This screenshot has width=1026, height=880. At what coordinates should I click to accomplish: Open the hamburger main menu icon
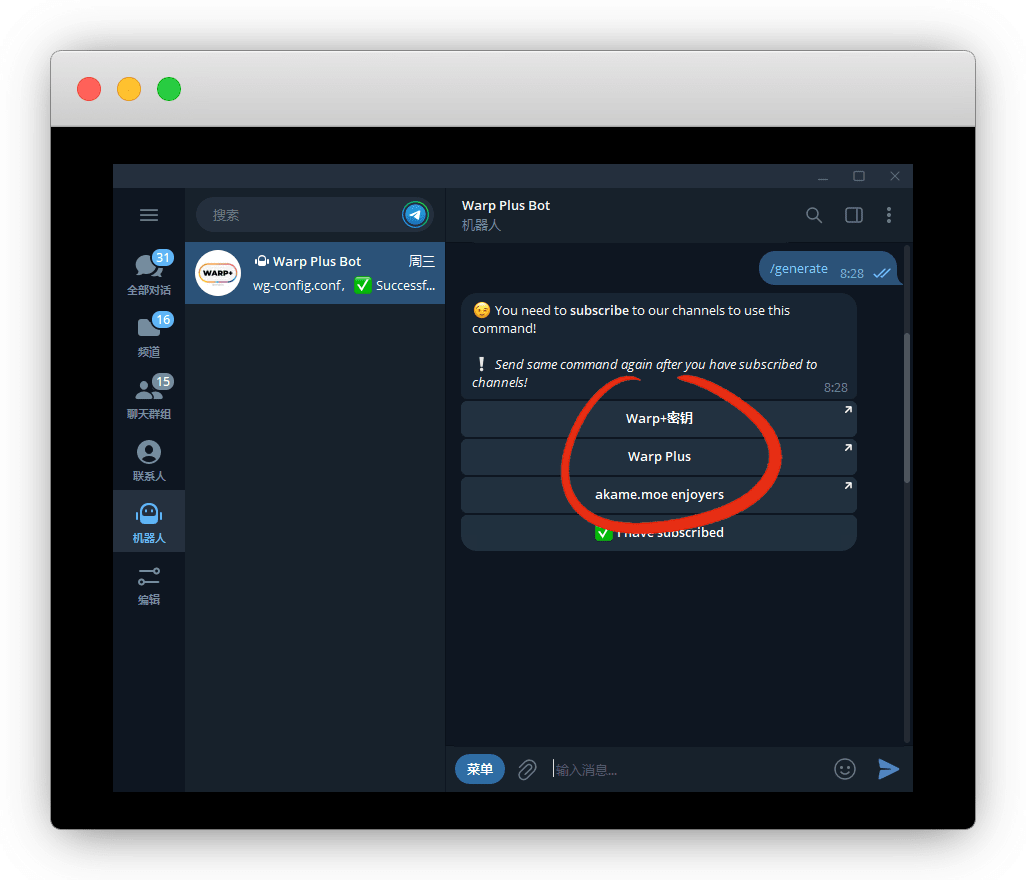tap(149, 215)
